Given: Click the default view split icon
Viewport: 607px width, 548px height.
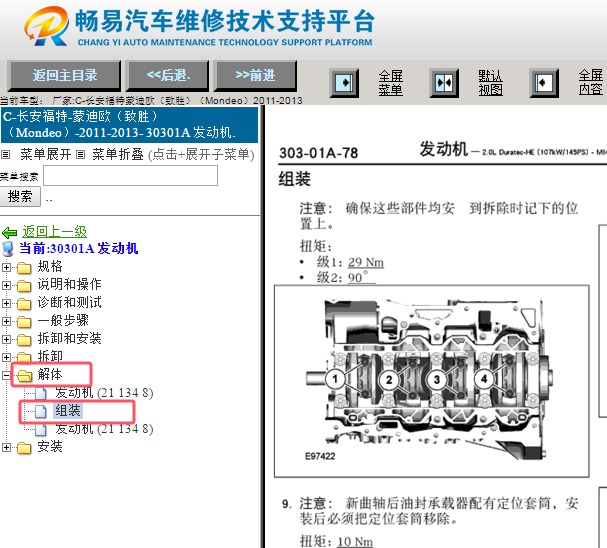Looking at the screenshot, I should point(444,83).
